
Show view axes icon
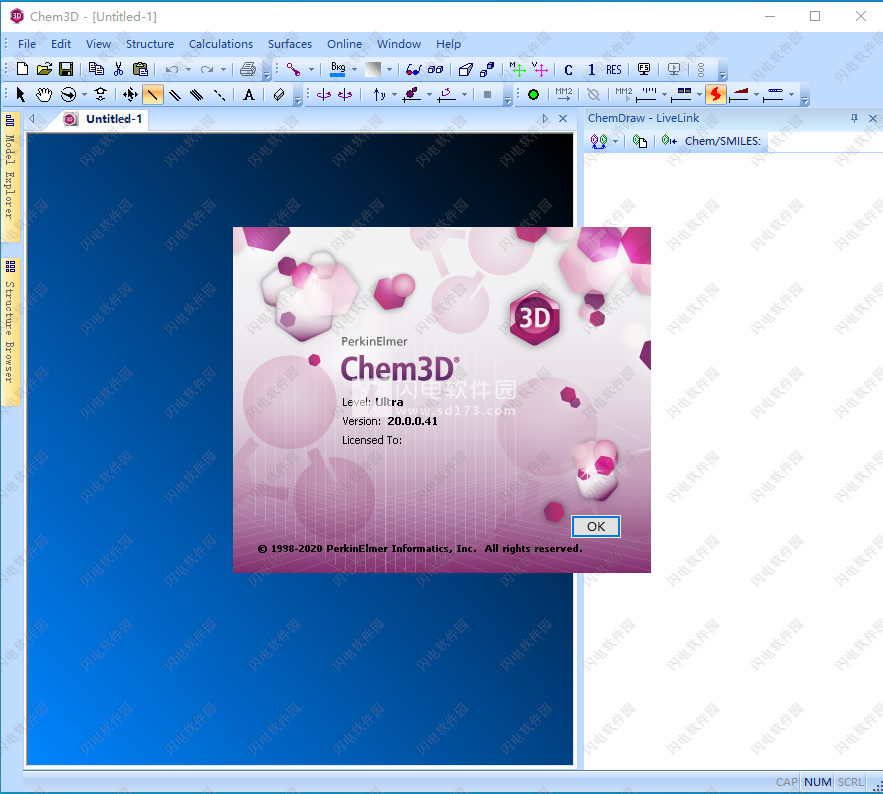[539, 69]
